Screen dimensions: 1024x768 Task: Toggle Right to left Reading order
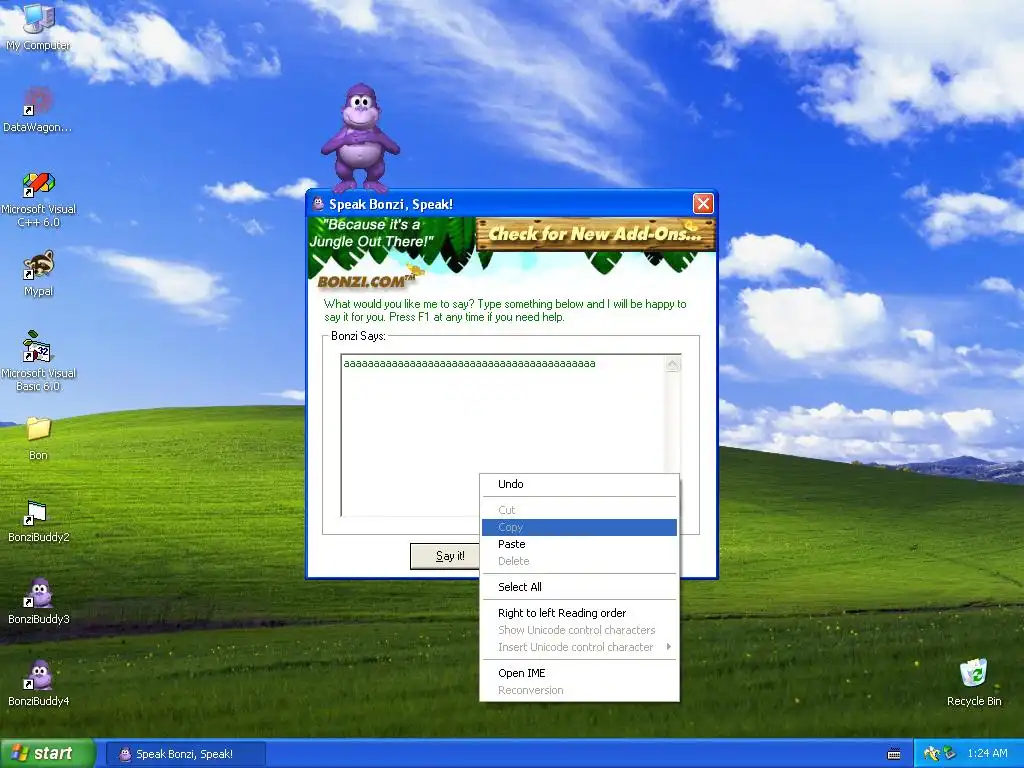point(579,613)
